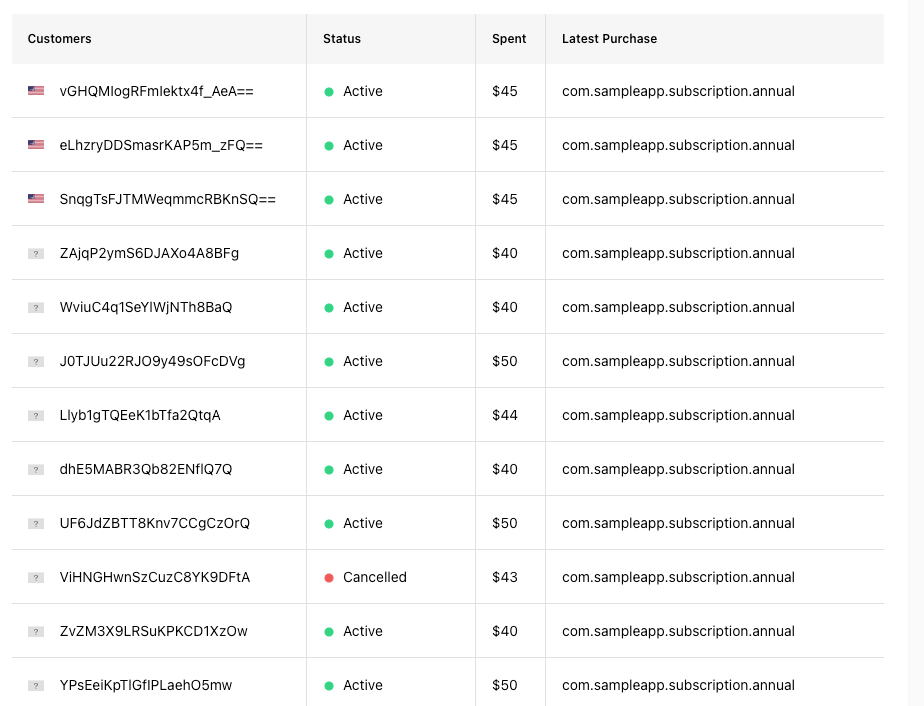Click unknown flag icon for WviuC4q1SeYIWjNTh8BaQ
The height and width of the screenshot is (706, 924).
click(36, 308)
